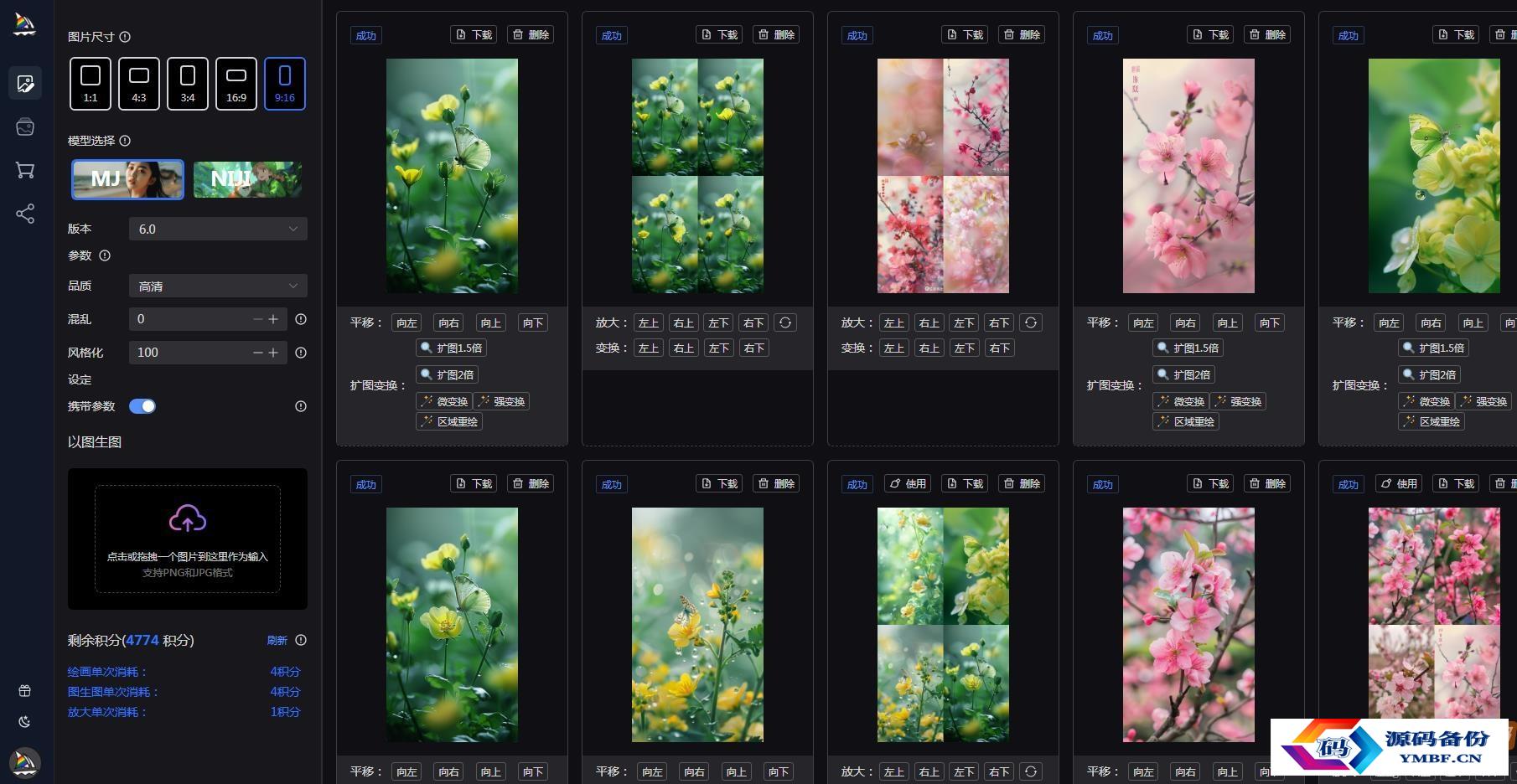Increase the 风格化 value with plus
Image resolution: width=1517 pixels, height=784 pixels.
click(273, 353)
